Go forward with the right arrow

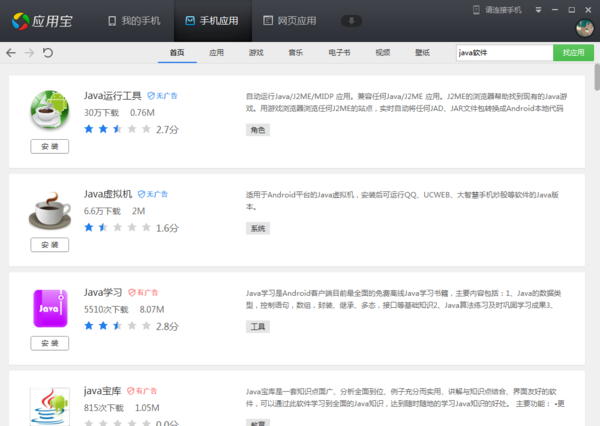coord(29,52)
